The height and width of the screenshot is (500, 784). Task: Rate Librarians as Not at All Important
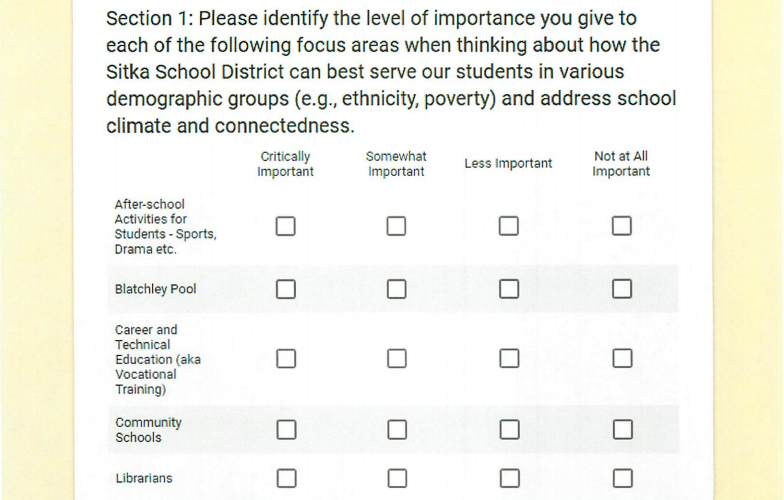(x=622, y=478)
